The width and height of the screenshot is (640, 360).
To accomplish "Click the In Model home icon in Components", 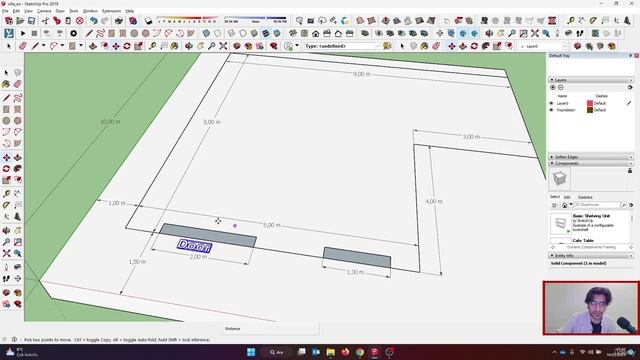I will coord(564,205).
